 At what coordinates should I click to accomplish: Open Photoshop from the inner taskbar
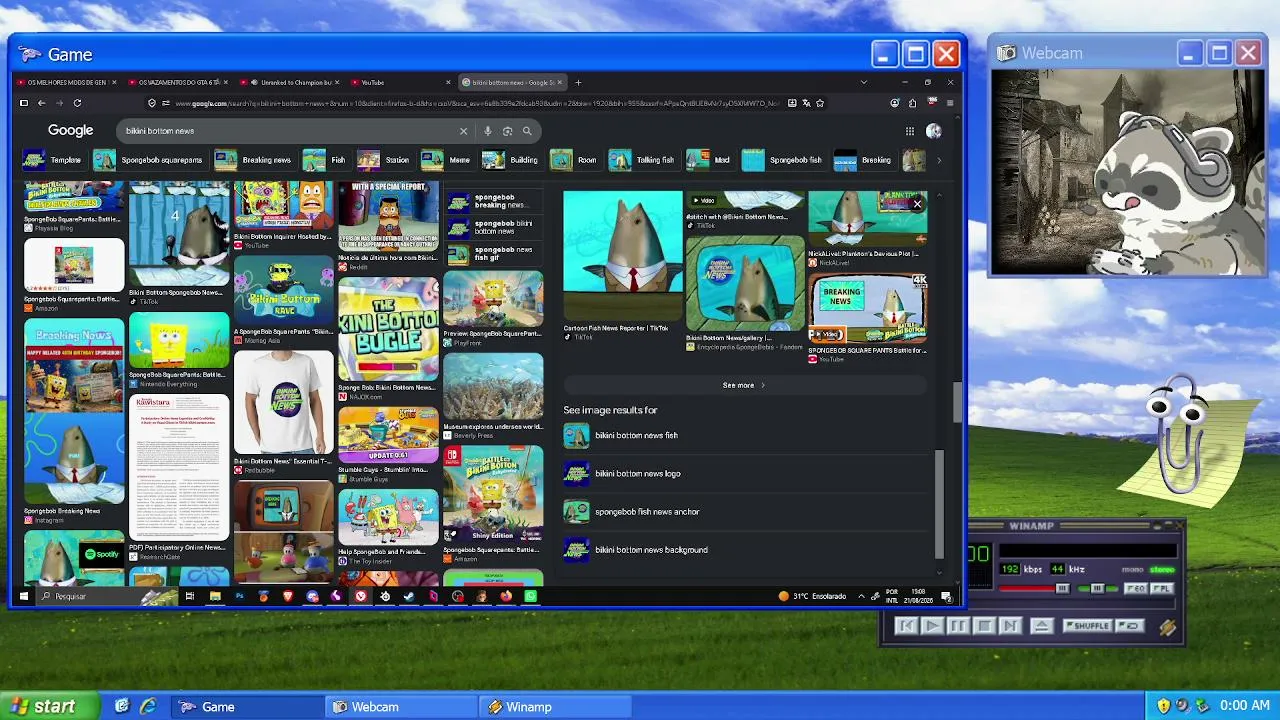coord(239,596)
